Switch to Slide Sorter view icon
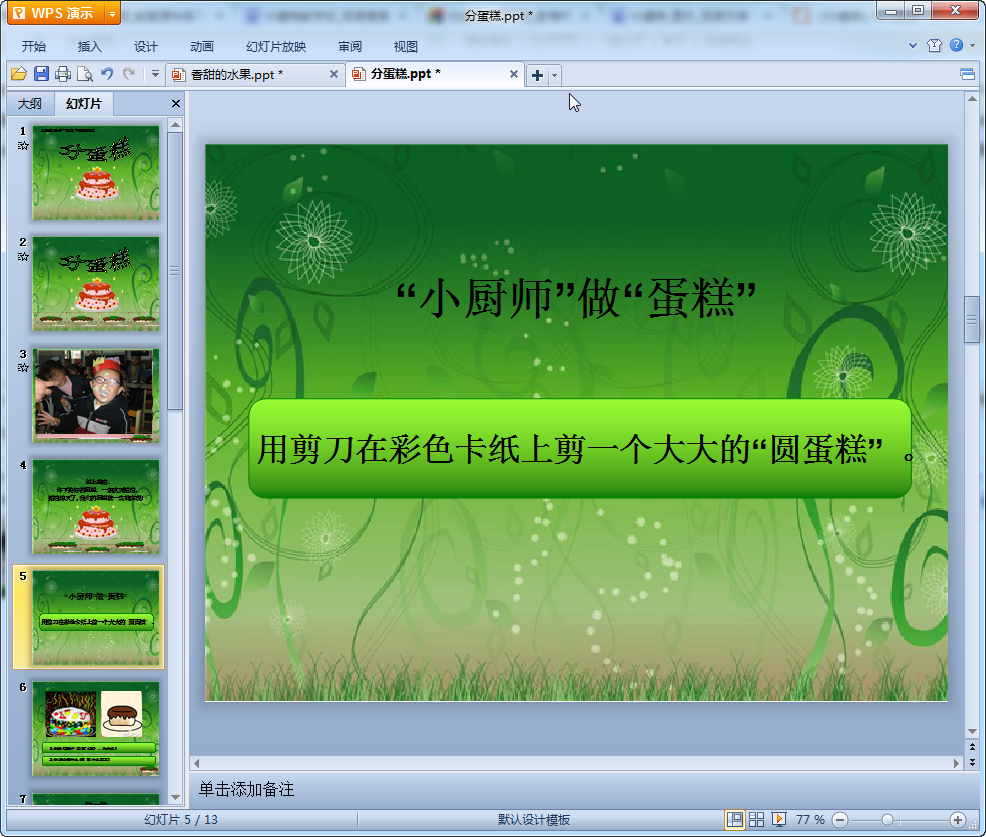The image size is (986, 837). click(x=756, y=819)
